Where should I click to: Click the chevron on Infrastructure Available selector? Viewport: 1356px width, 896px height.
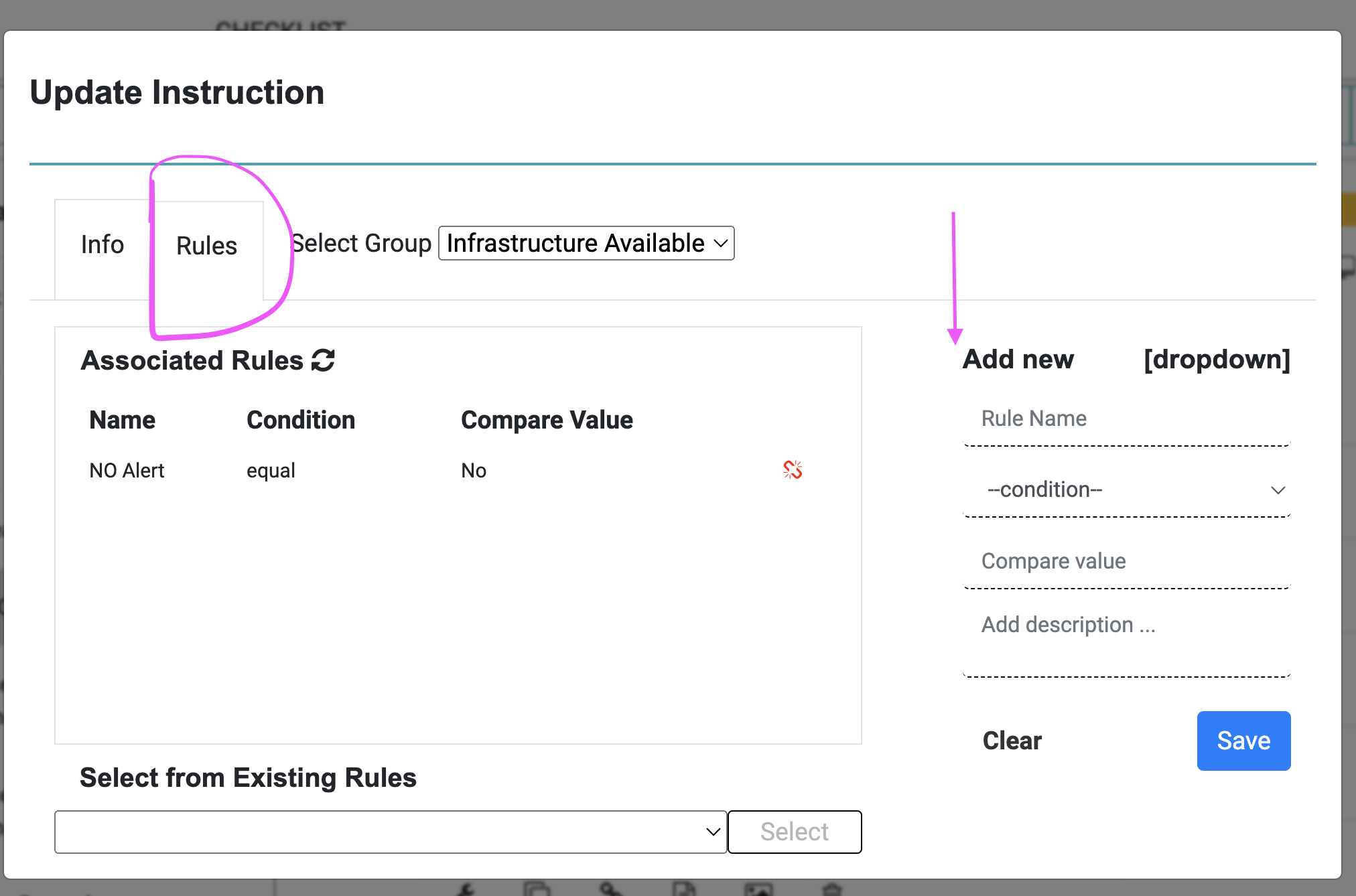point(719,243)
